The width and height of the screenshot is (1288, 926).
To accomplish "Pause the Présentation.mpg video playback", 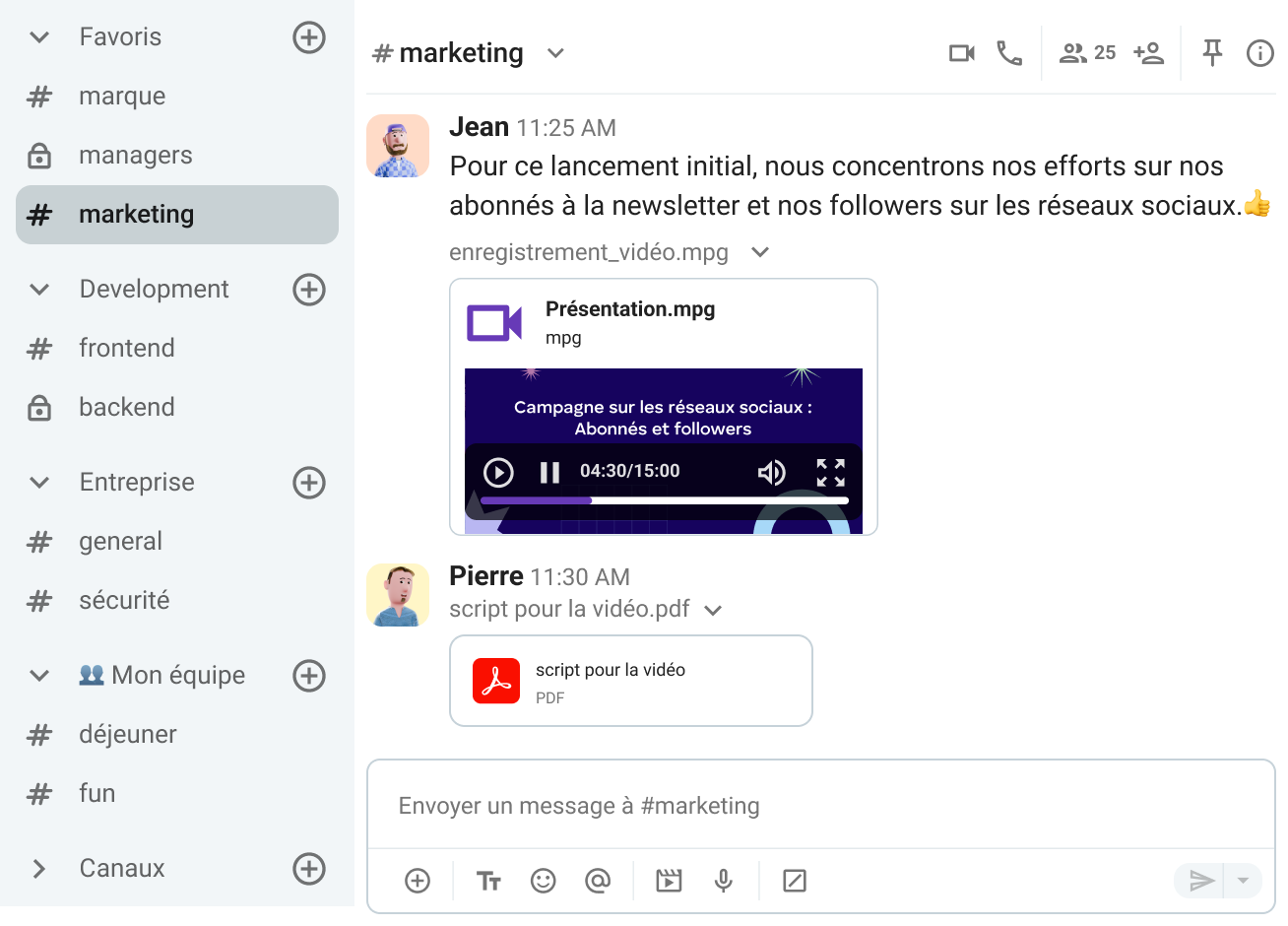I will pyautogui.click(x=550, y=471).
